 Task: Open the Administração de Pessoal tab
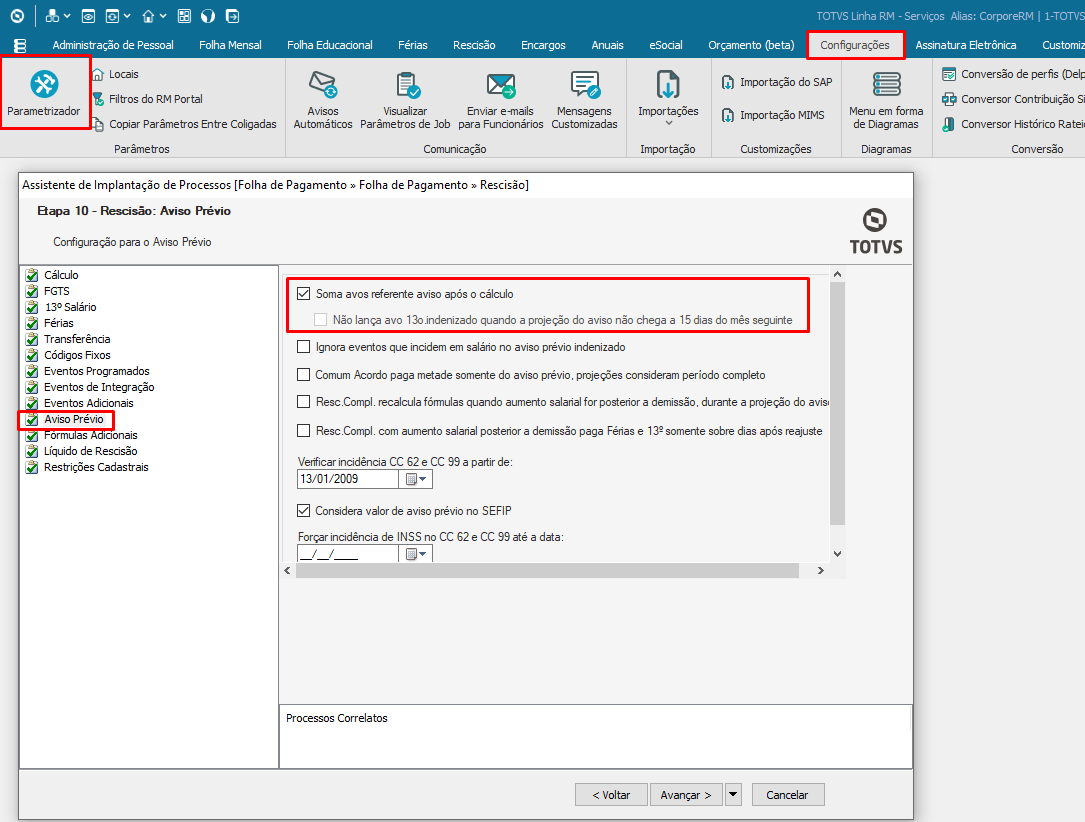pos(113,45)
